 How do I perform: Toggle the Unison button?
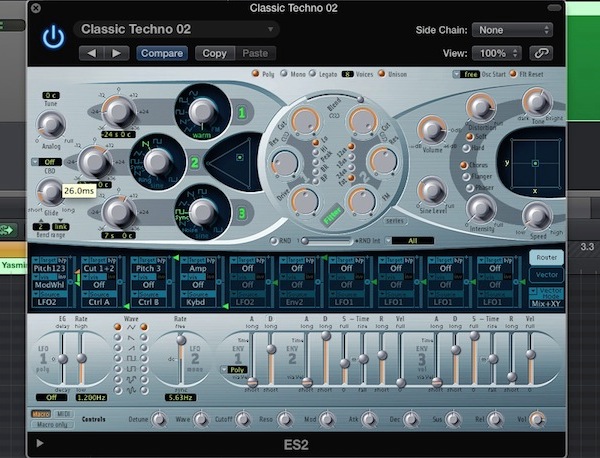[382, 73]
